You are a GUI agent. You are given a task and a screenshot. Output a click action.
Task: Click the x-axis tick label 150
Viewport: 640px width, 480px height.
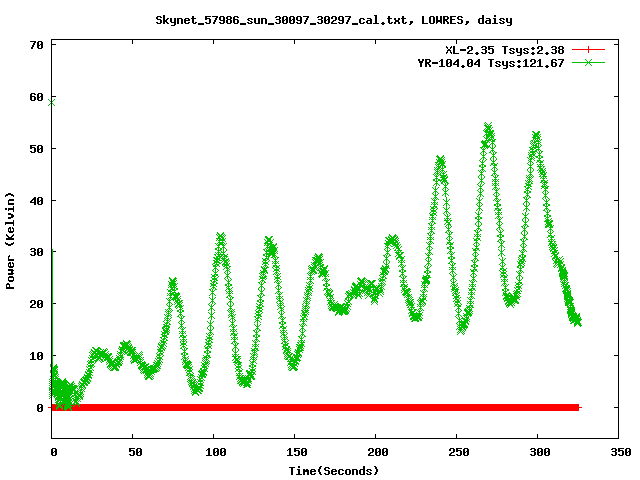point(296,452)
